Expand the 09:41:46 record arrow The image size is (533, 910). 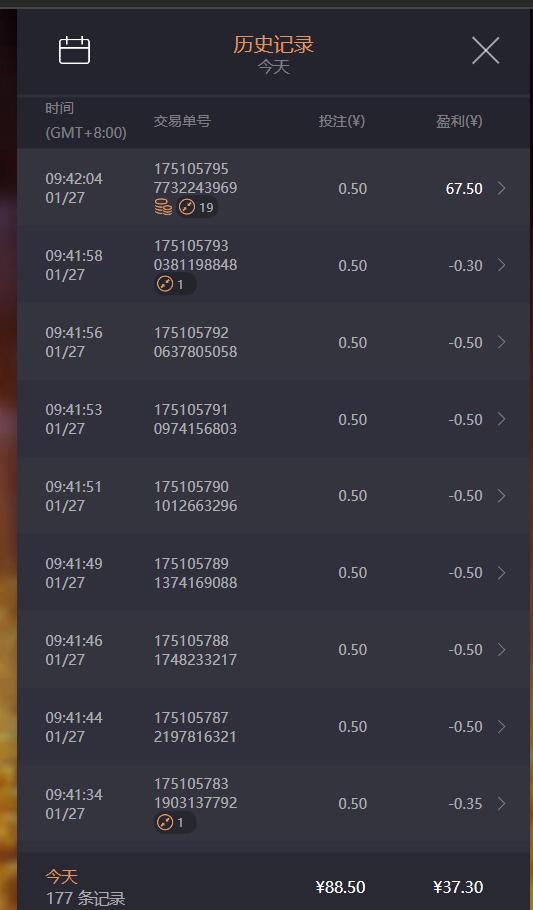click(x=502, y=649)
